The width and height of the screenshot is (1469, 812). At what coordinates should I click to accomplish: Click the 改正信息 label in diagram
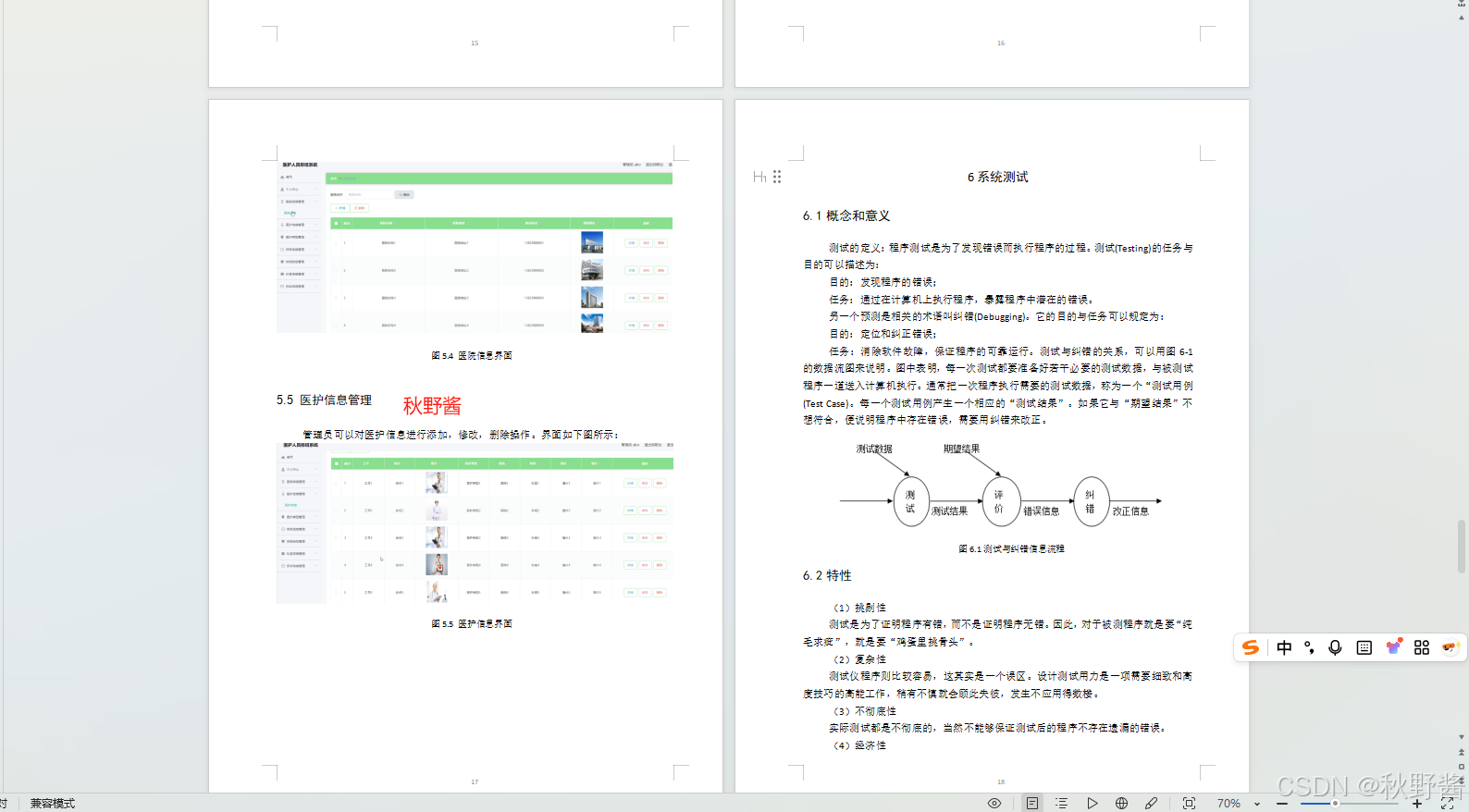(1130, 511)
